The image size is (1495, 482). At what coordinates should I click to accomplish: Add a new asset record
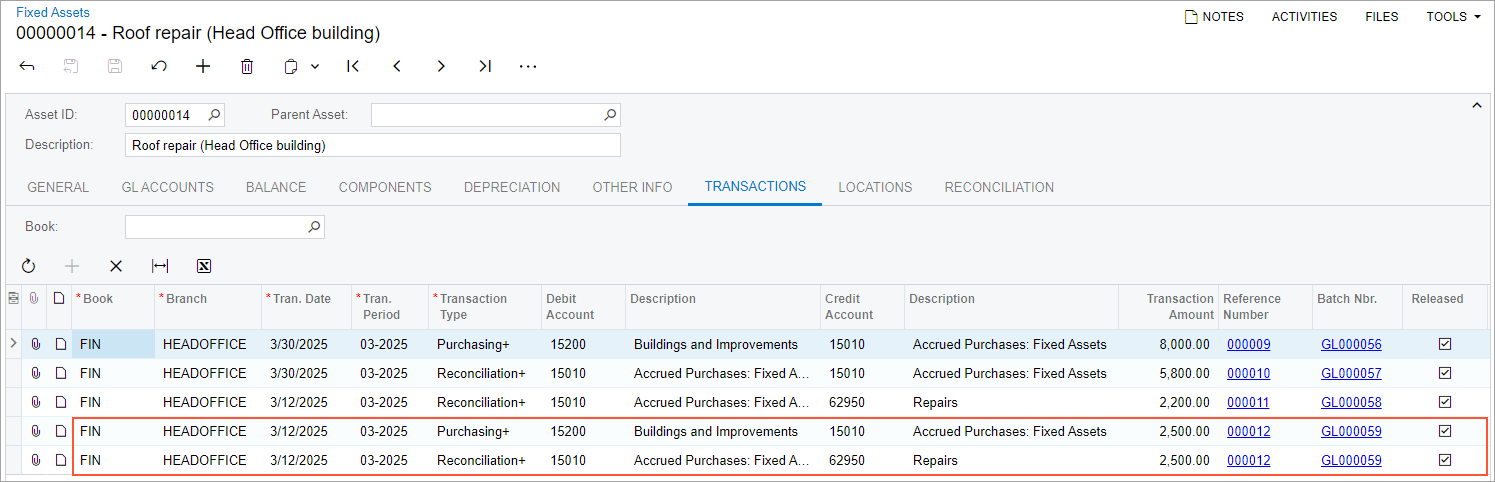point(203,67)
